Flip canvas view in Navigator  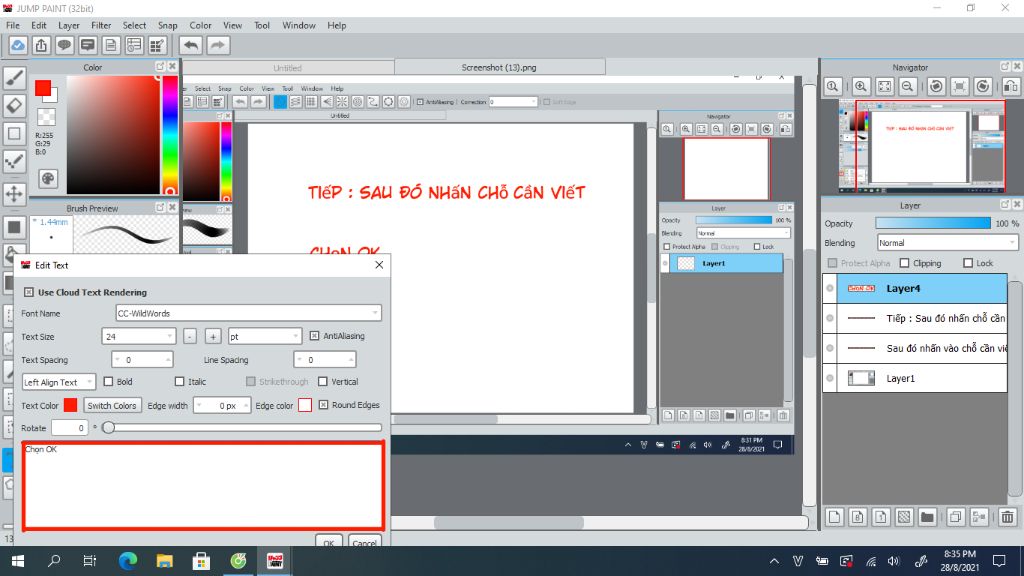point(1010,86)
